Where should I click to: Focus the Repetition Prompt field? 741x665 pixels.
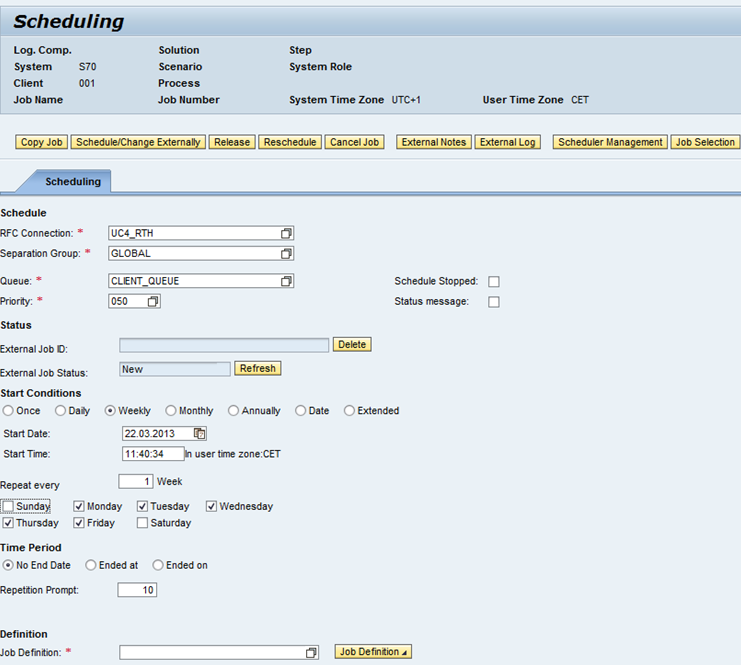tap(137, 590)
